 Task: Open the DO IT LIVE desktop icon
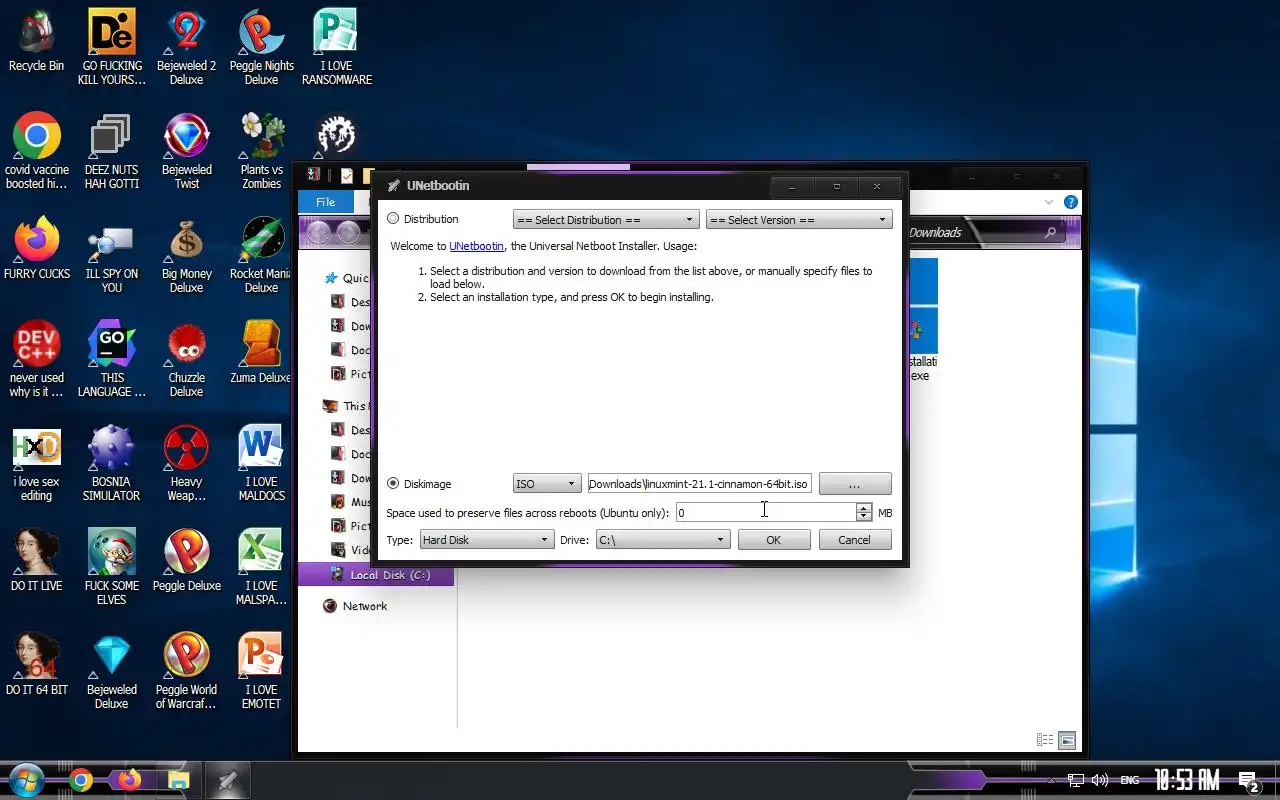tap(36, 560)
